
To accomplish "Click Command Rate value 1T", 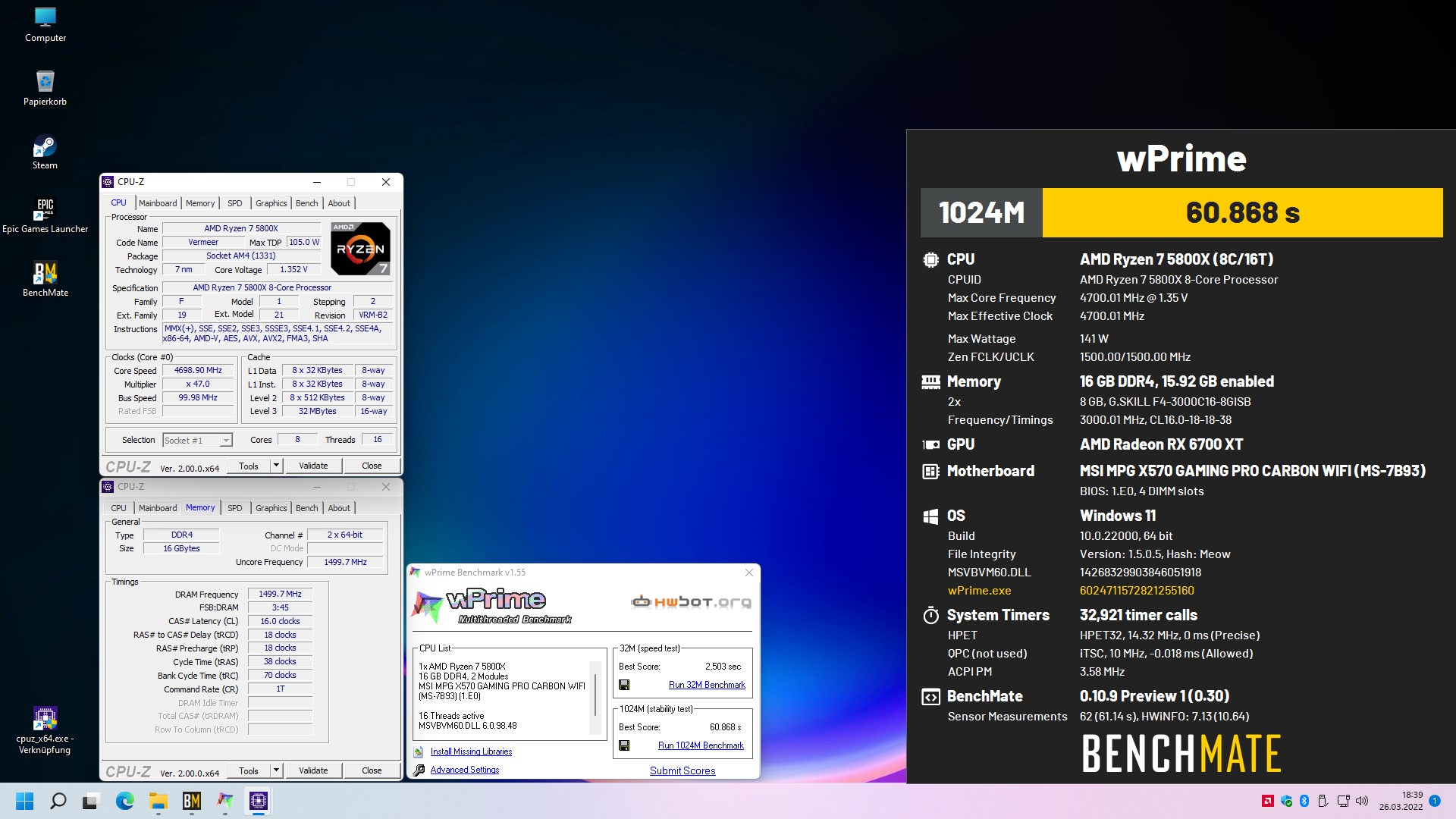I will 280,689.
